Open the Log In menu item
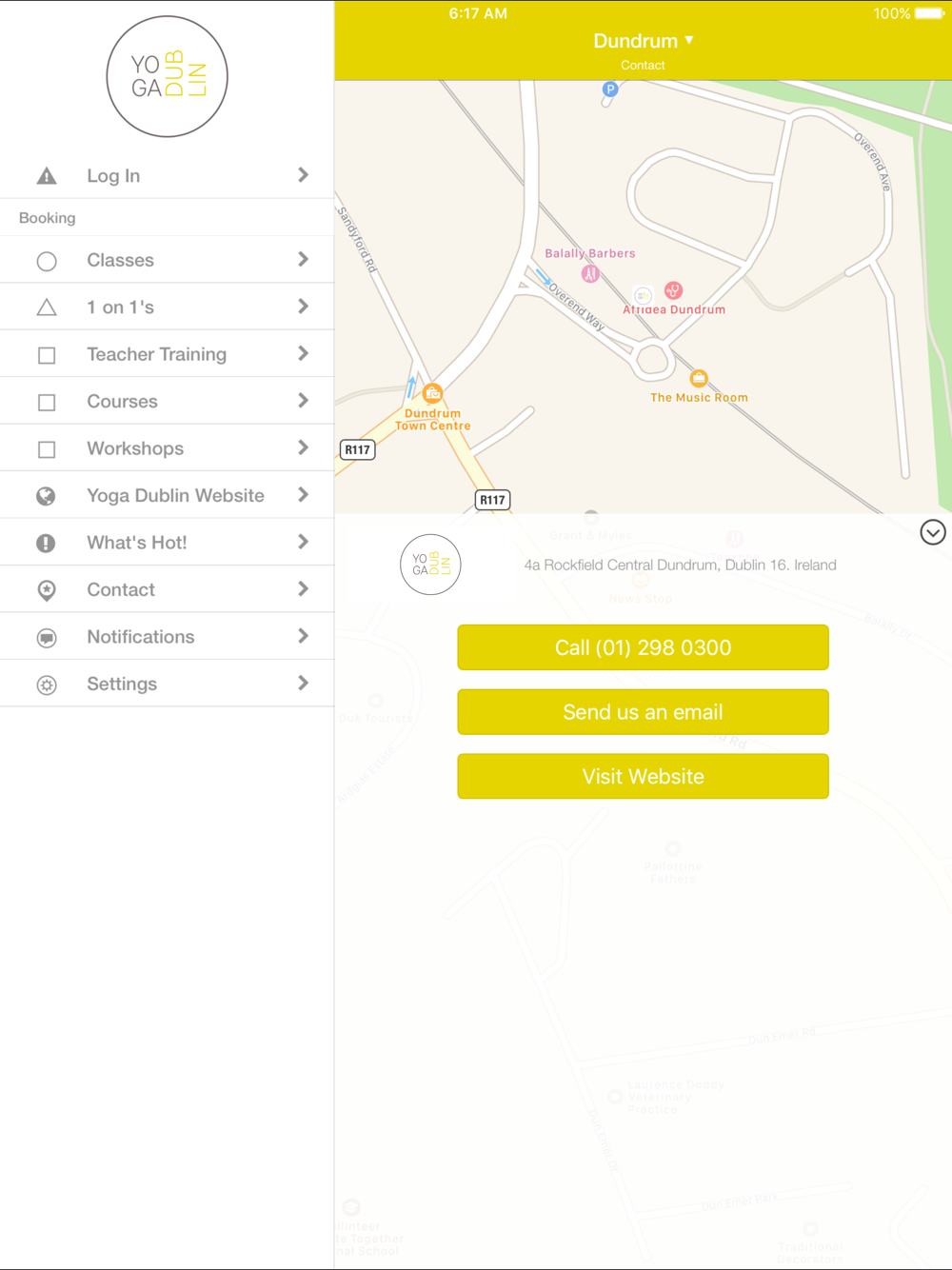 167,175
